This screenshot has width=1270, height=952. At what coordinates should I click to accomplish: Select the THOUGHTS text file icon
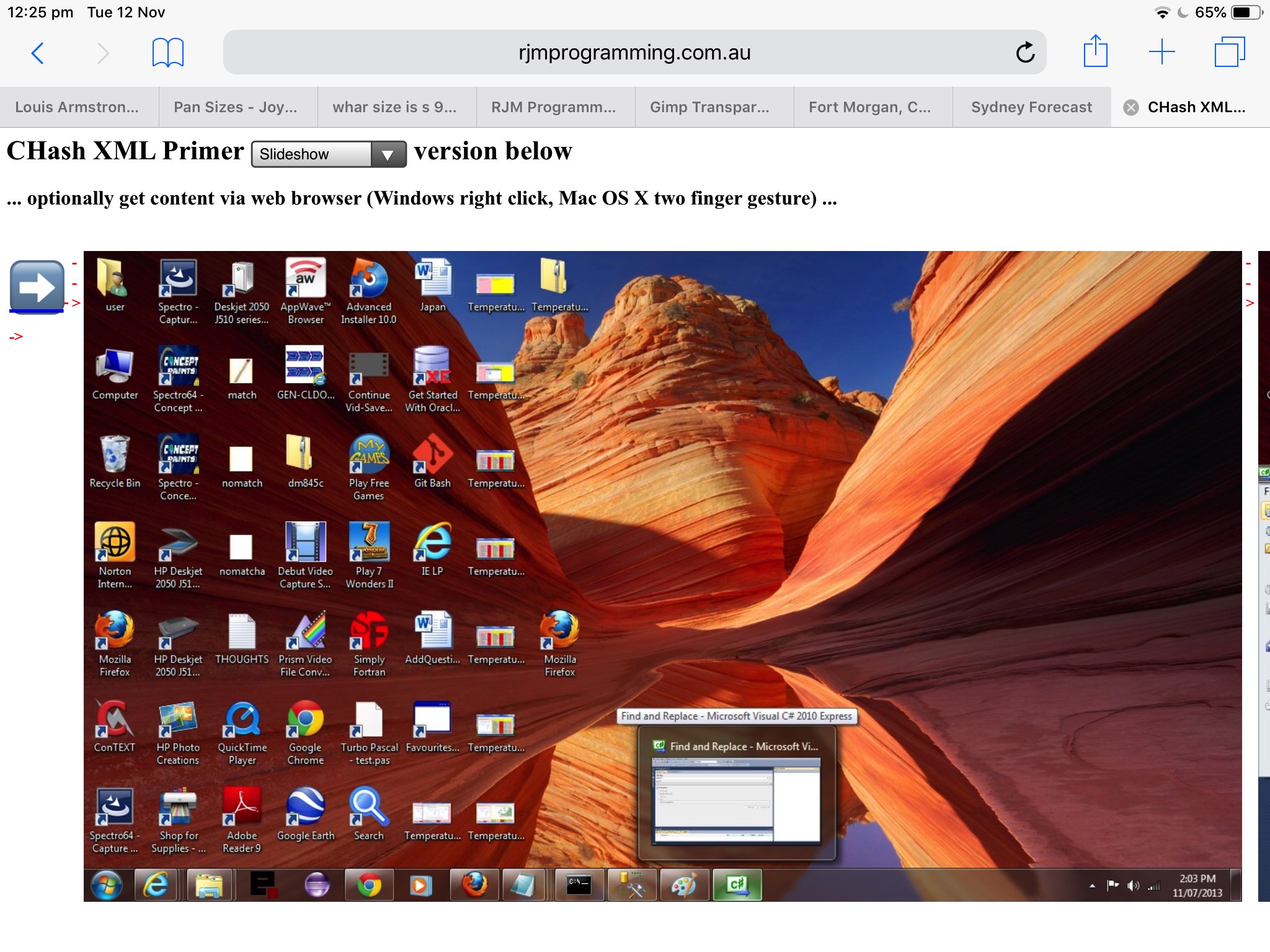tap(242, 638)
